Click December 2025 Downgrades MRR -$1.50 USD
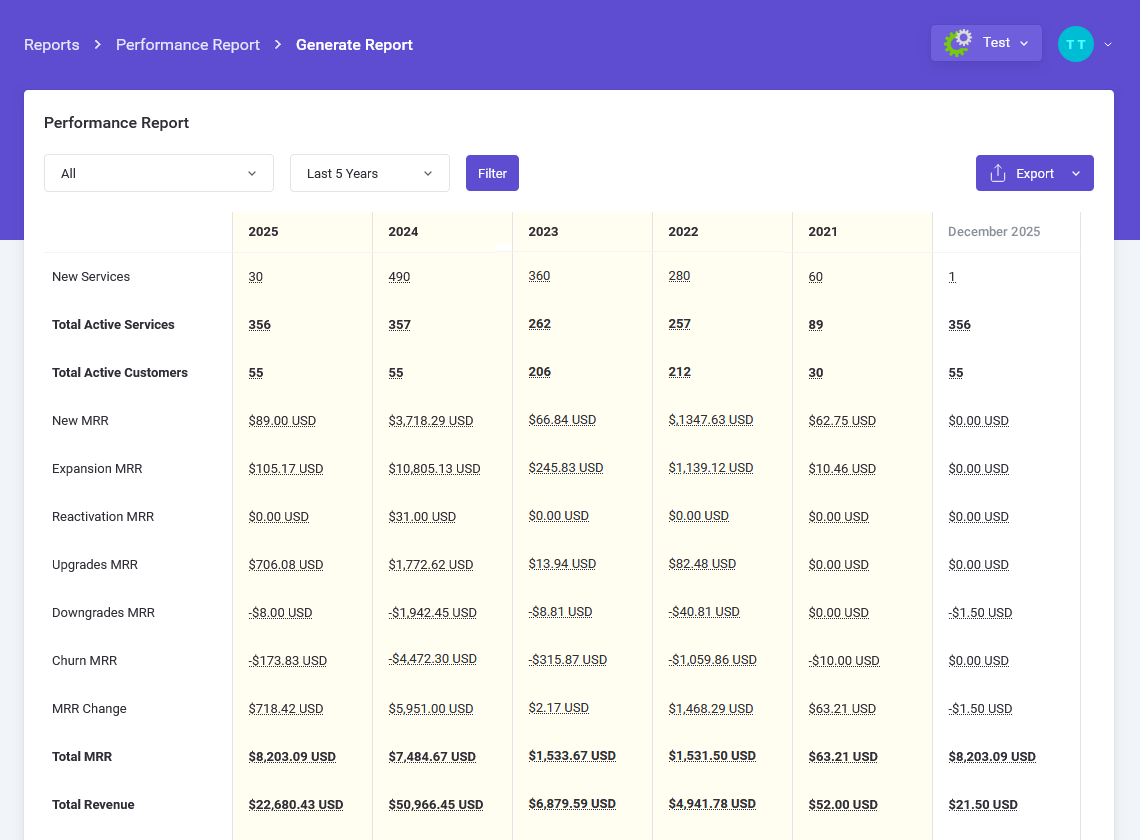 tap(980, 613)
